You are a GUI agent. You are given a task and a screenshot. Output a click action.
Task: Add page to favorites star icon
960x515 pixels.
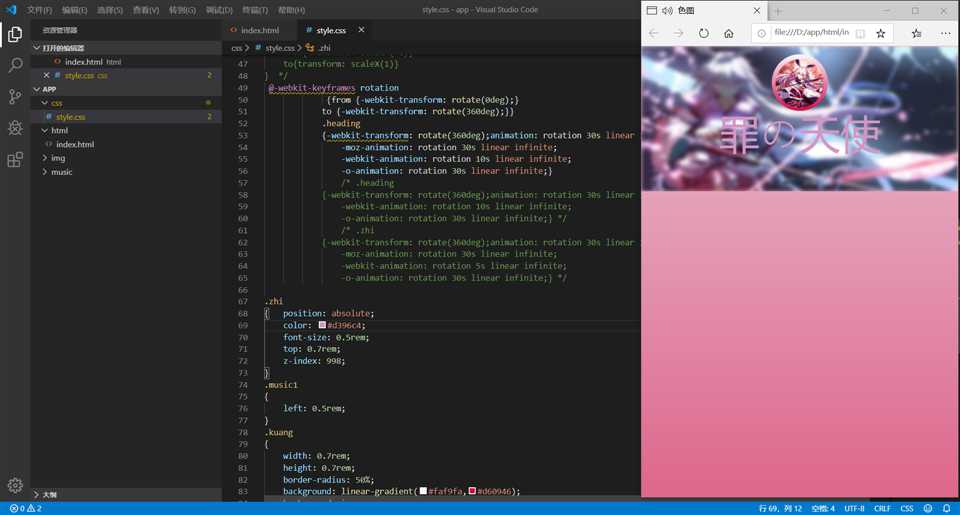point(880,33)
